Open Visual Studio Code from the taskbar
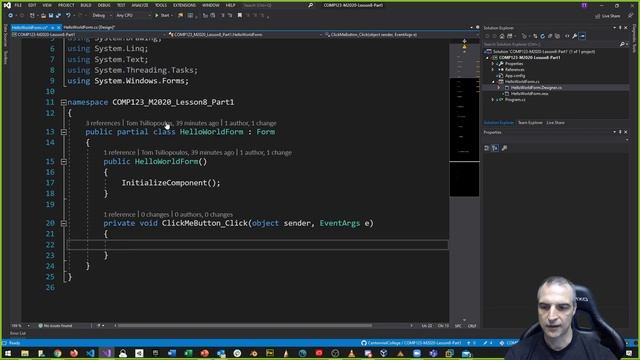 (90, 353)
